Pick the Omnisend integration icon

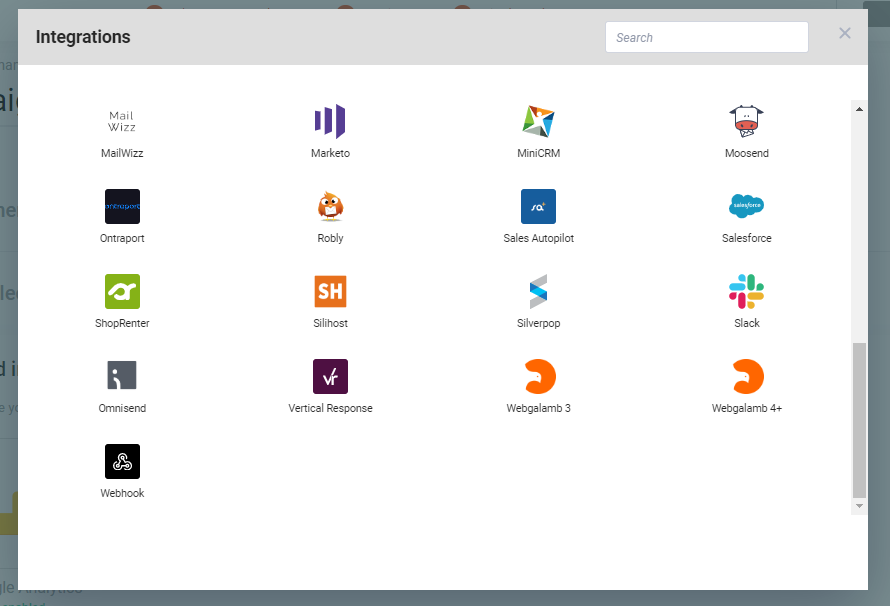(x=122, y=377)
